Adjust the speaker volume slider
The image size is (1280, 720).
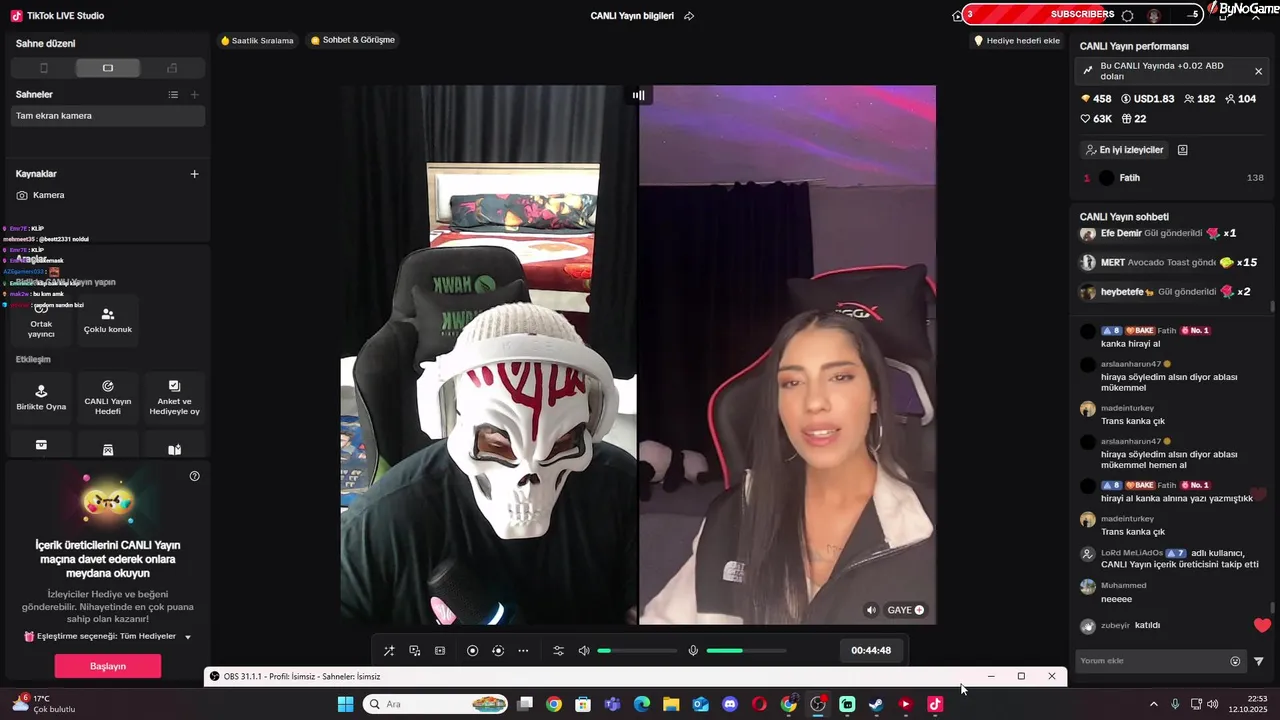click(x=637, y=651)
